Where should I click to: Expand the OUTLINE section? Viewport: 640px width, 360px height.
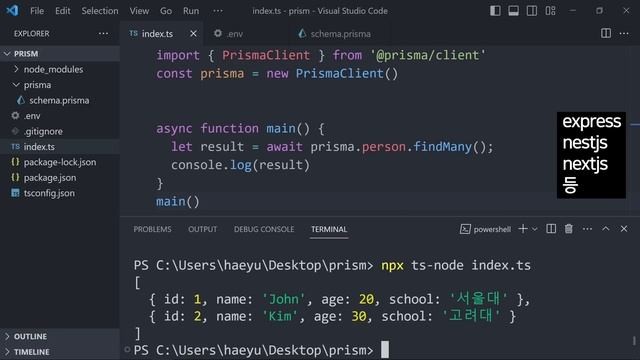point(60,336)
